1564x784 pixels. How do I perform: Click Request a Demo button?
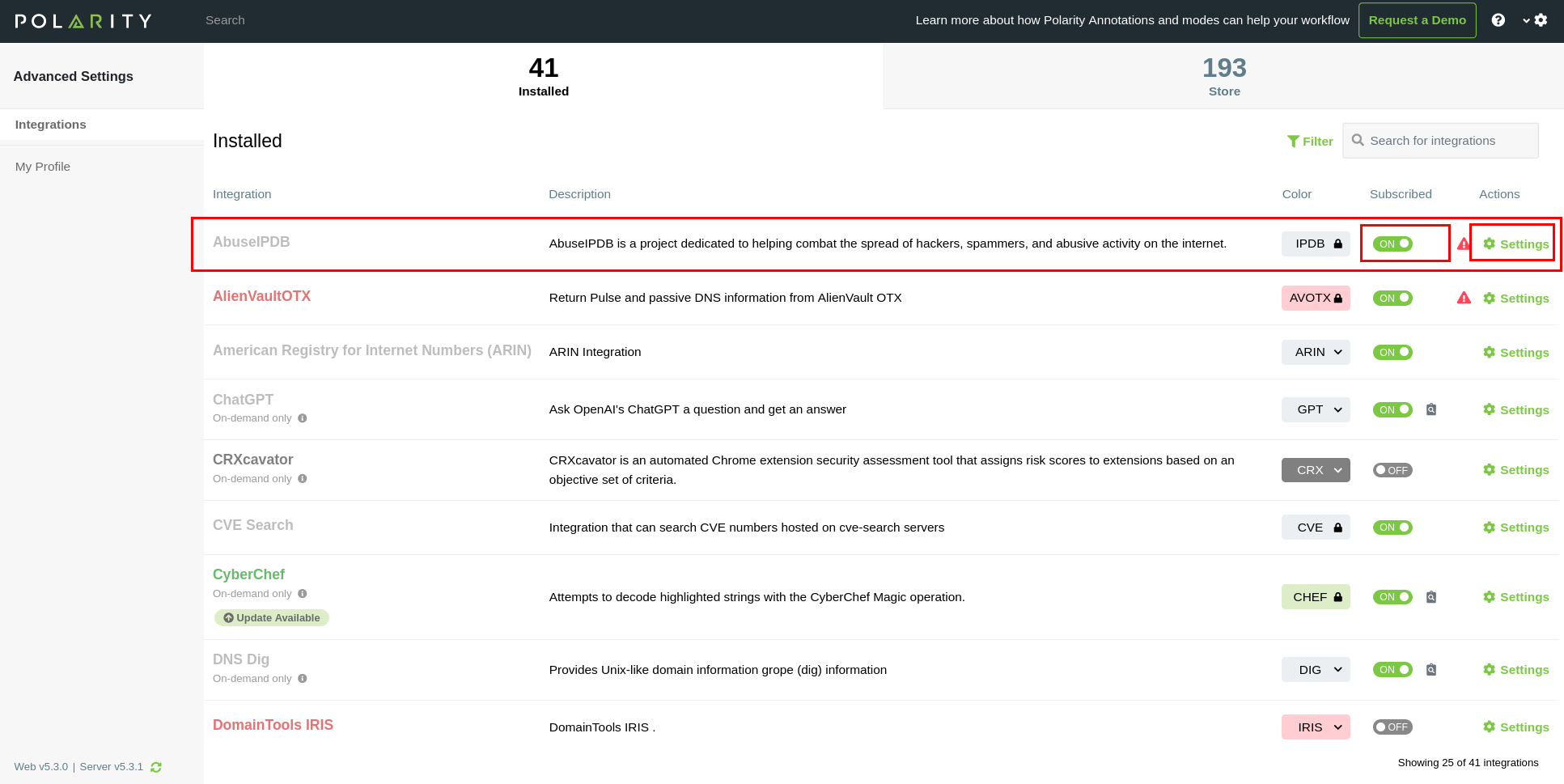point(1418,20)
